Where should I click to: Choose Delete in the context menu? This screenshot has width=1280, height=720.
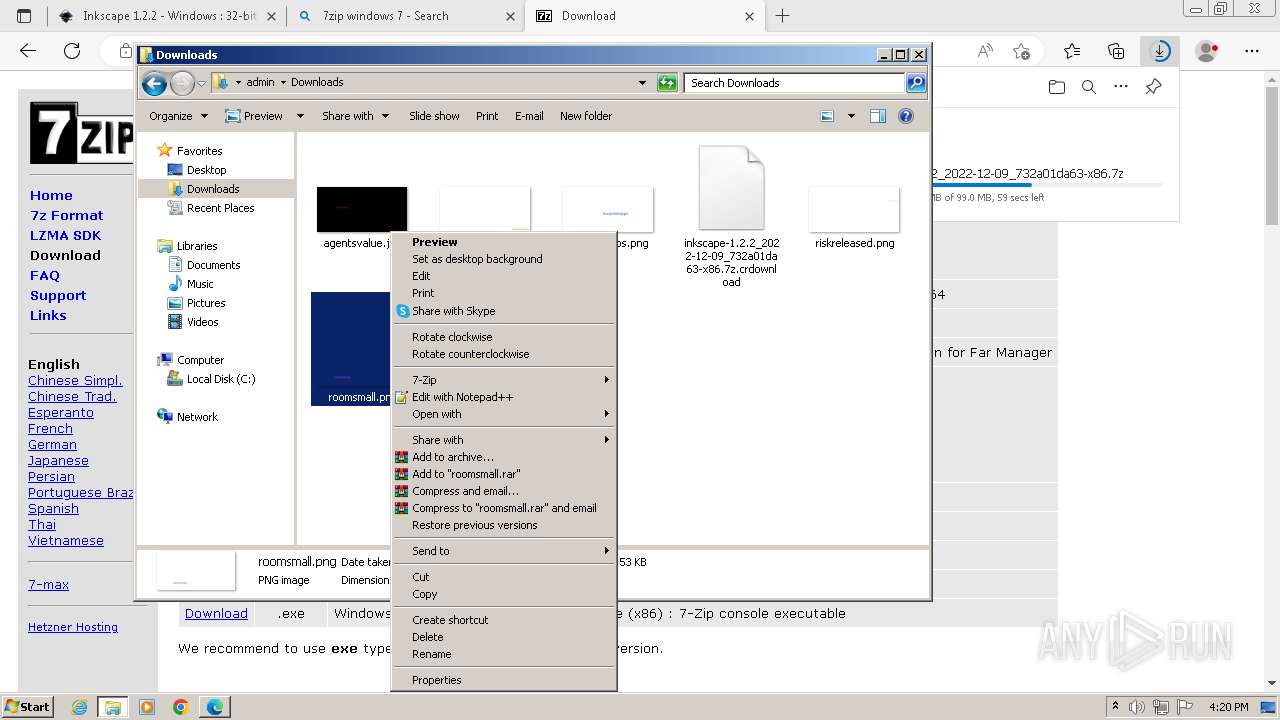point(503,637)
